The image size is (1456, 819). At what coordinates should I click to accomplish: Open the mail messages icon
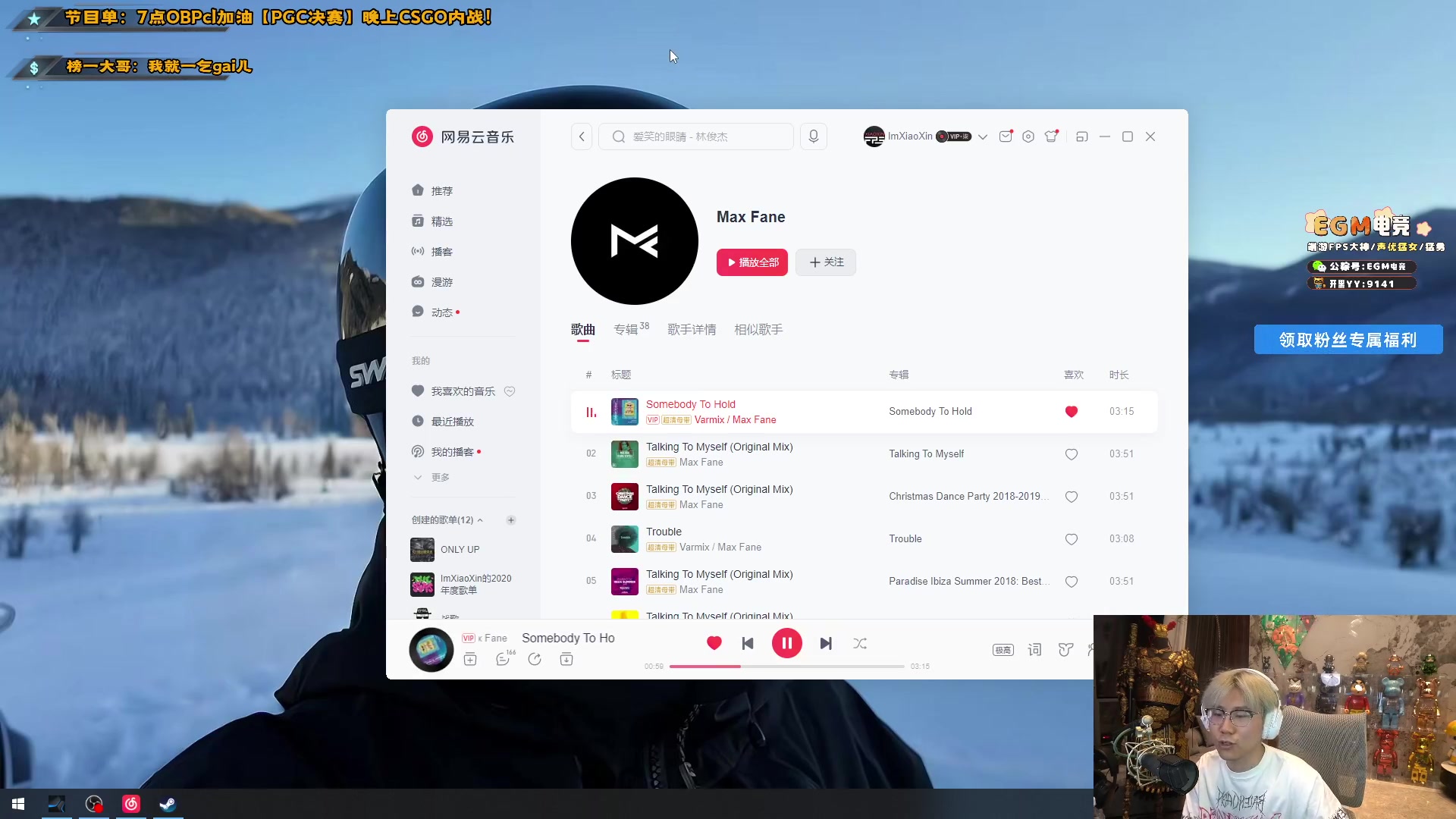1006,136
